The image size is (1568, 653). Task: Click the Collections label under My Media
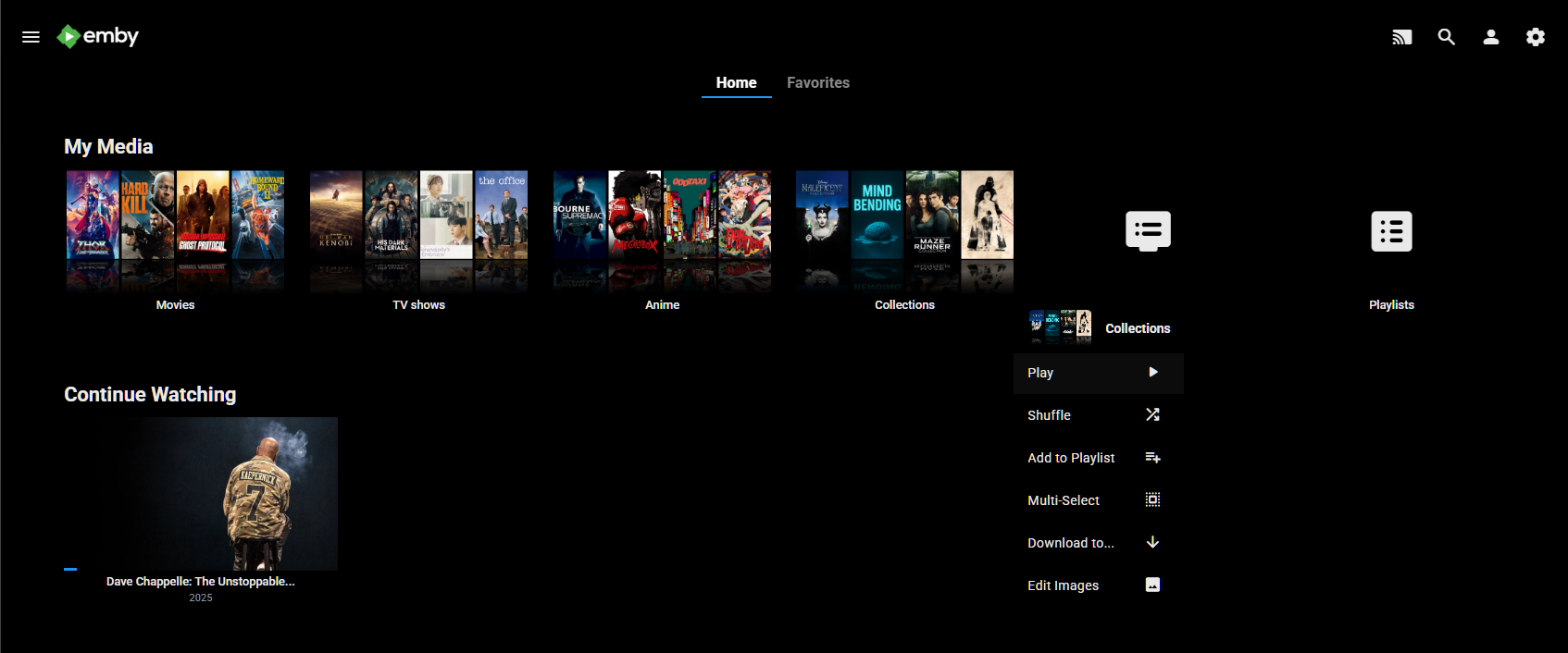pos(904,305)
